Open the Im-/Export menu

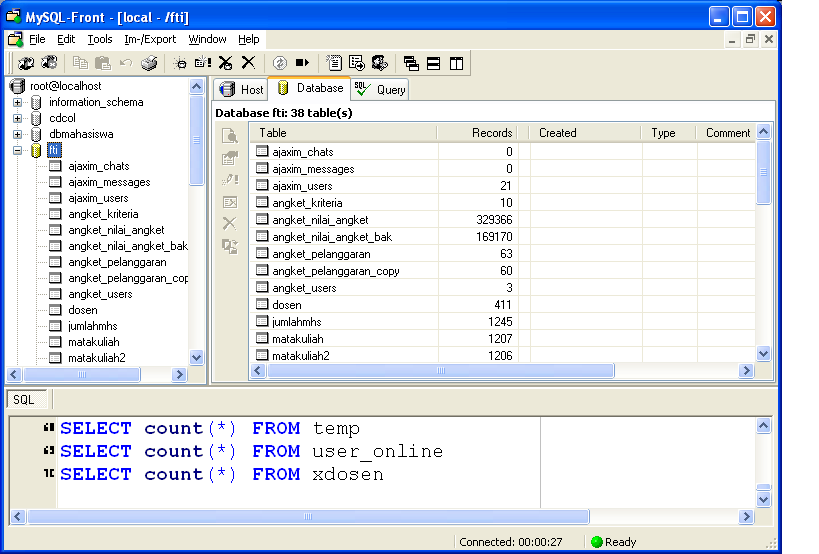coord(150,39)
